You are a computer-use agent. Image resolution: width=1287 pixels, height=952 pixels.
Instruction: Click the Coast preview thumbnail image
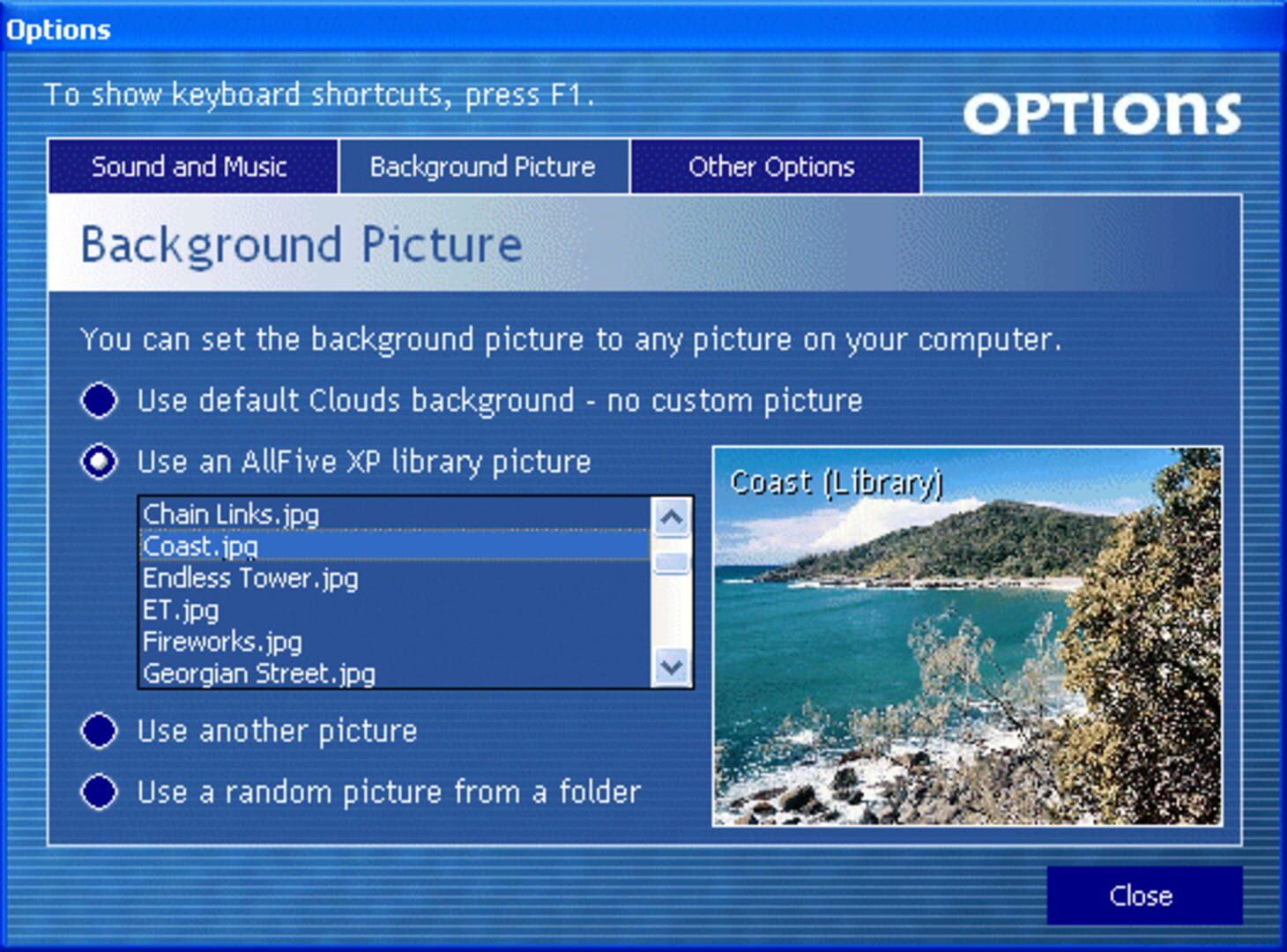[x=967, y=636]
